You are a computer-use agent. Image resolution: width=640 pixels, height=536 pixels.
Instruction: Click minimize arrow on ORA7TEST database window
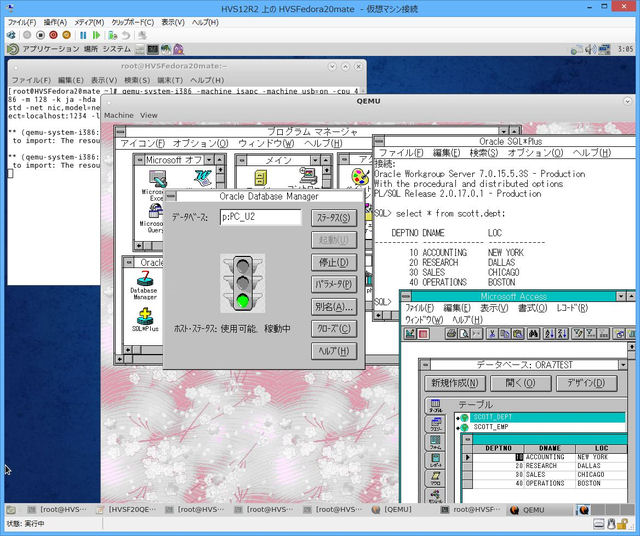pyautogui.click(x=623, y=365)
